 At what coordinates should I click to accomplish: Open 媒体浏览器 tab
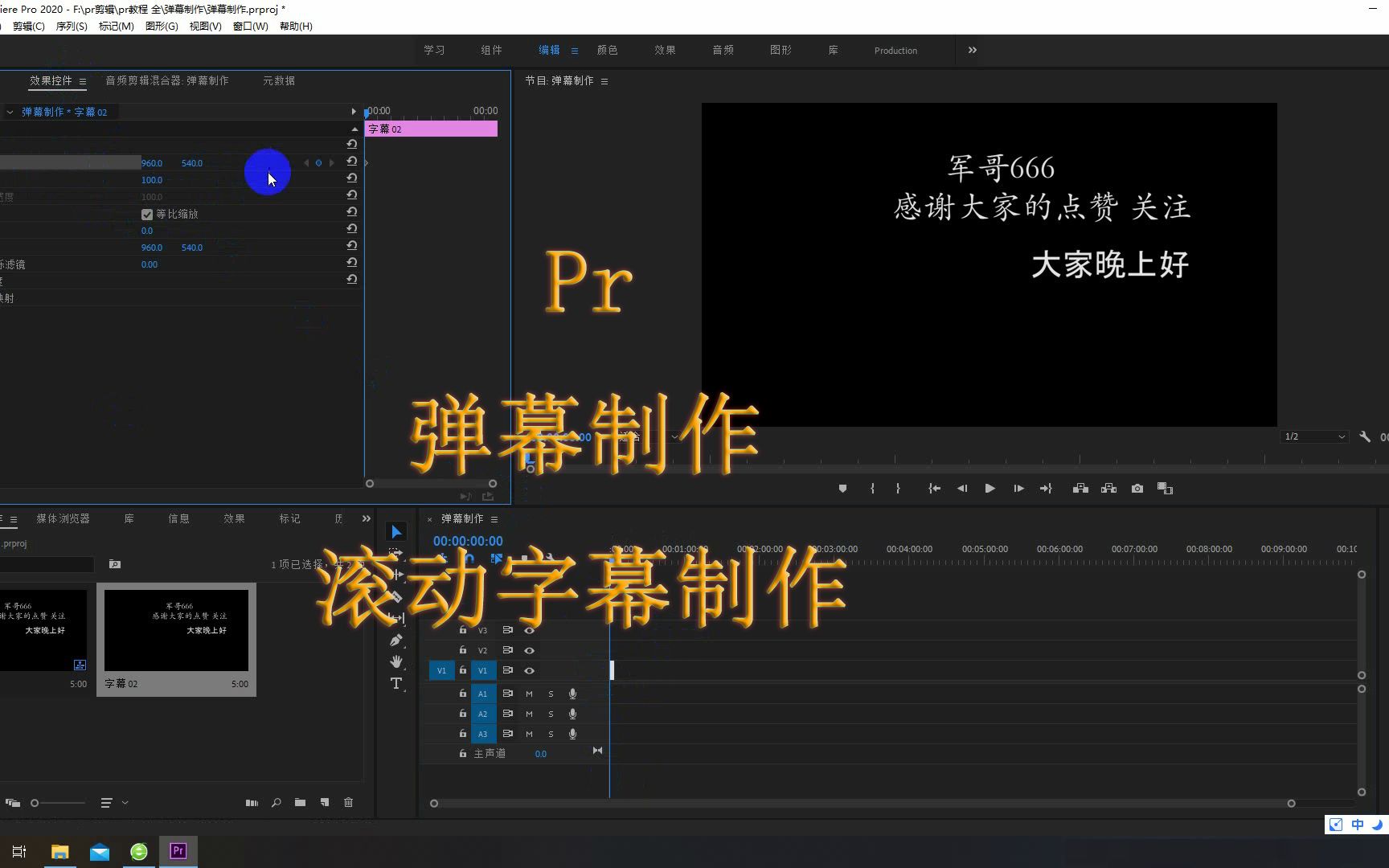point(63,518)
